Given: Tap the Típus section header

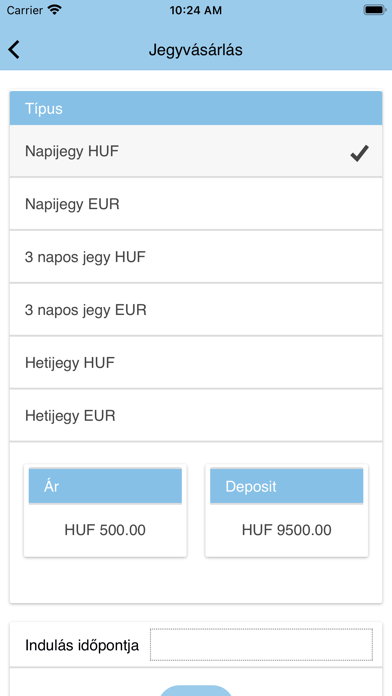Looking at the screenshot, I should point(196,108).
